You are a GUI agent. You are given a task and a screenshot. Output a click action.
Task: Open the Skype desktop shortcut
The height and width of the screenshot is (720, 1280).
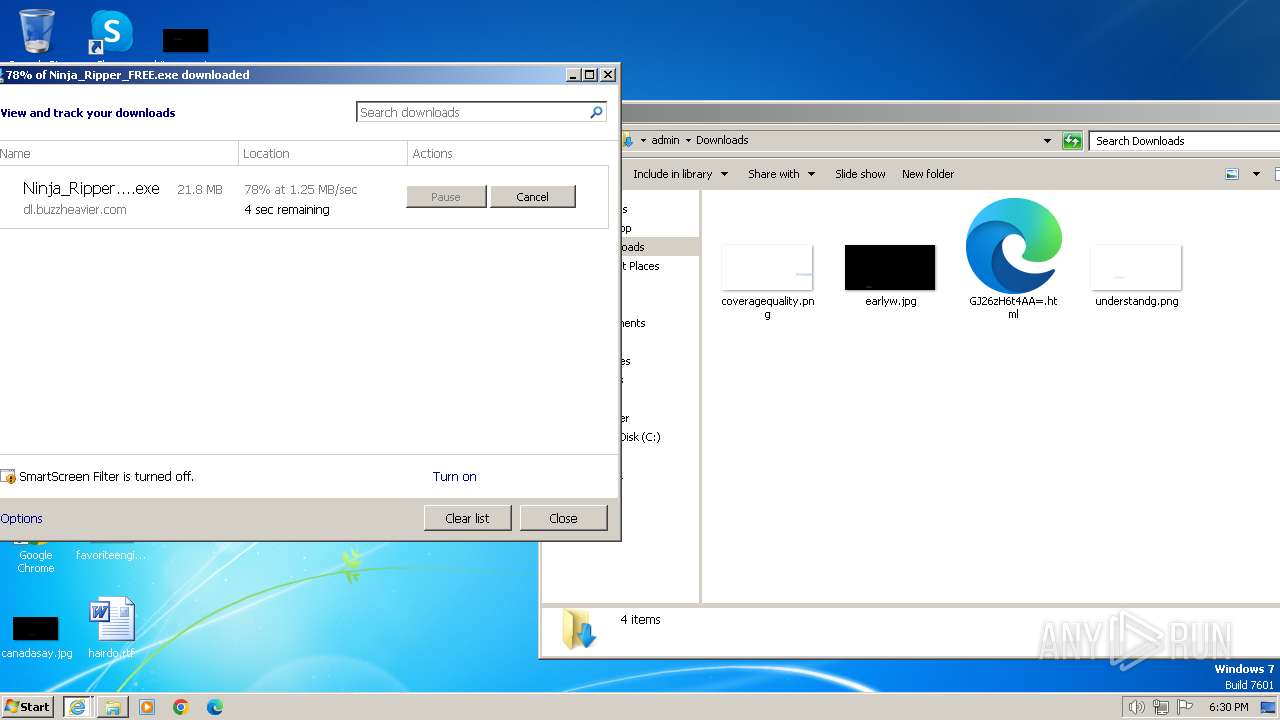[111, 31]
